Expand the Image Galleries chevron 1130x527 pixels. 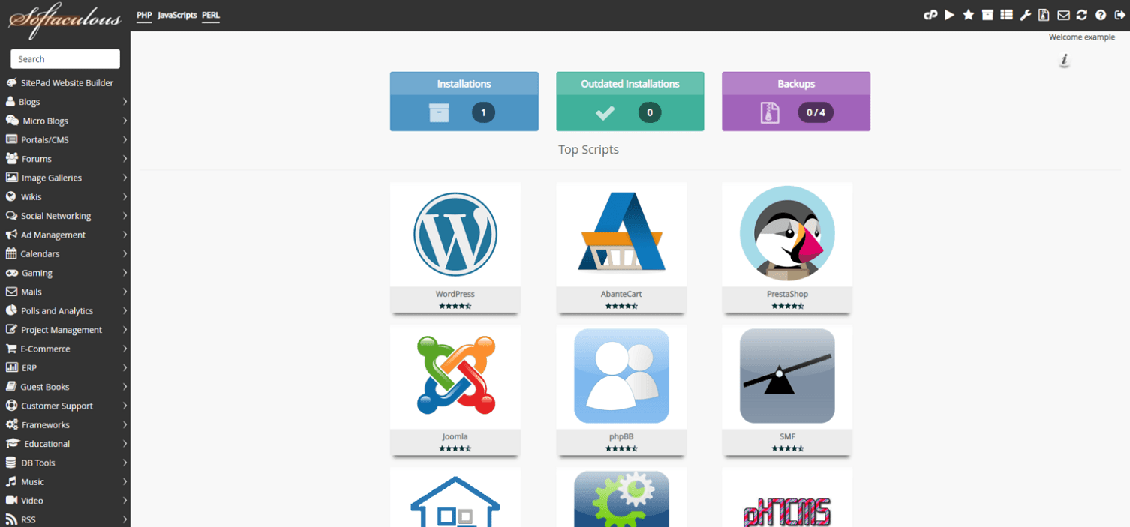[125, 178]
